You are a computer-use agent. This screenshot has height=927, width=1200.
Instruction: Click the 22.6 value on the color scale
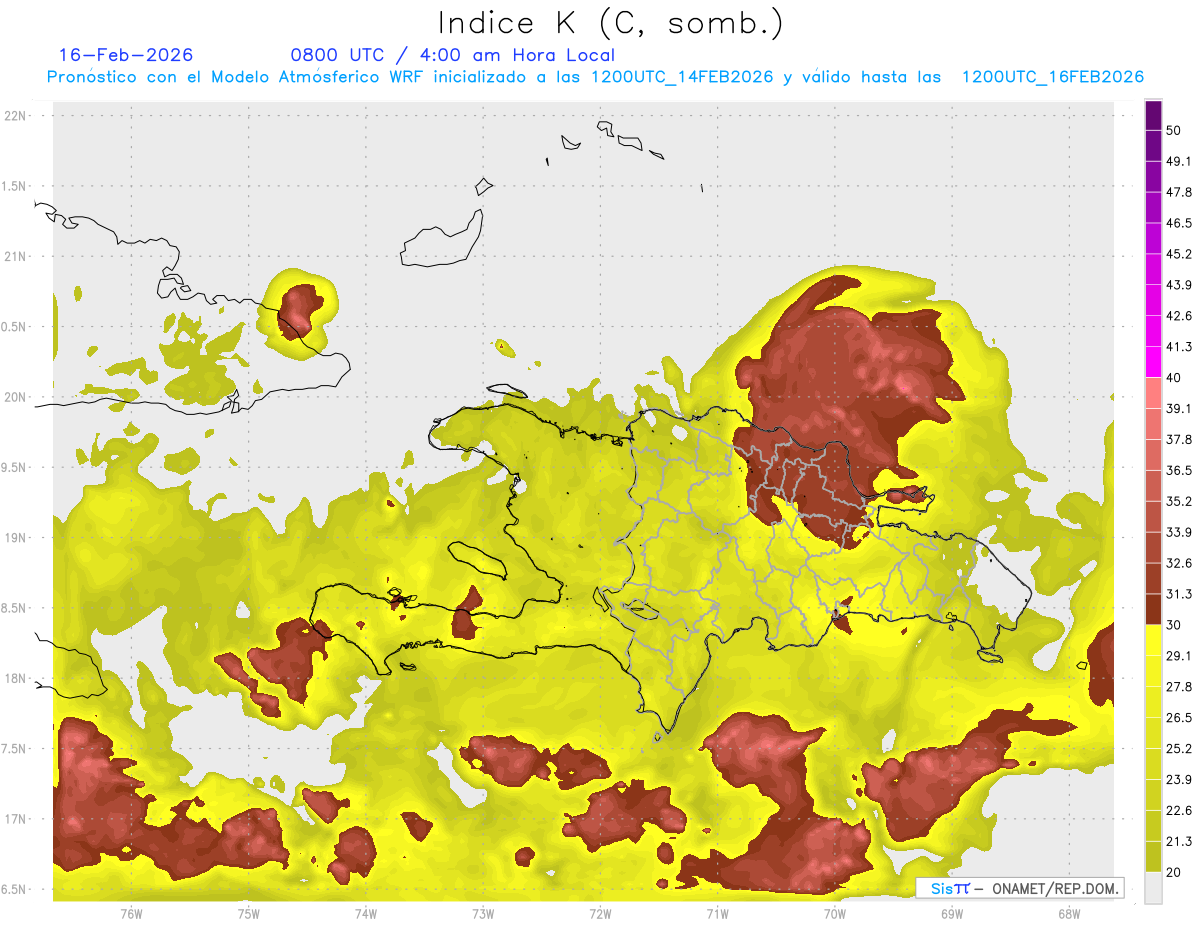(x=1179, y=811)
